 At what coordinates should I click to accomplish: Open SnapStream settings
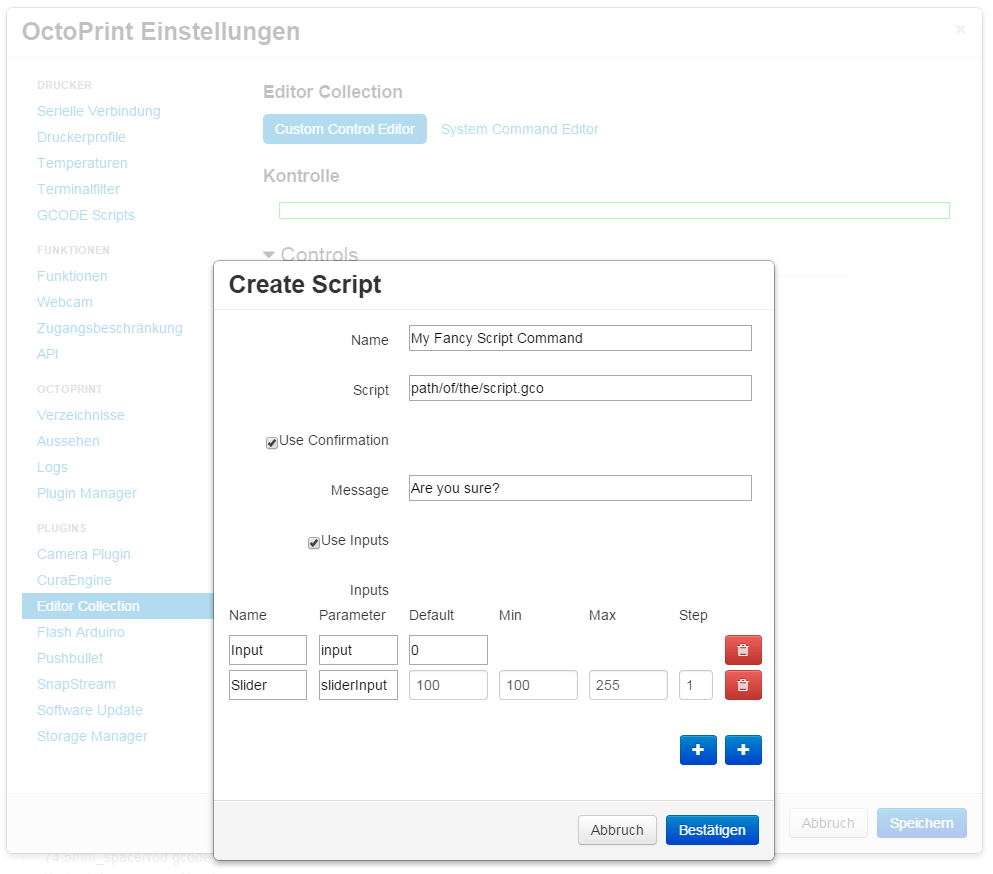76,684
